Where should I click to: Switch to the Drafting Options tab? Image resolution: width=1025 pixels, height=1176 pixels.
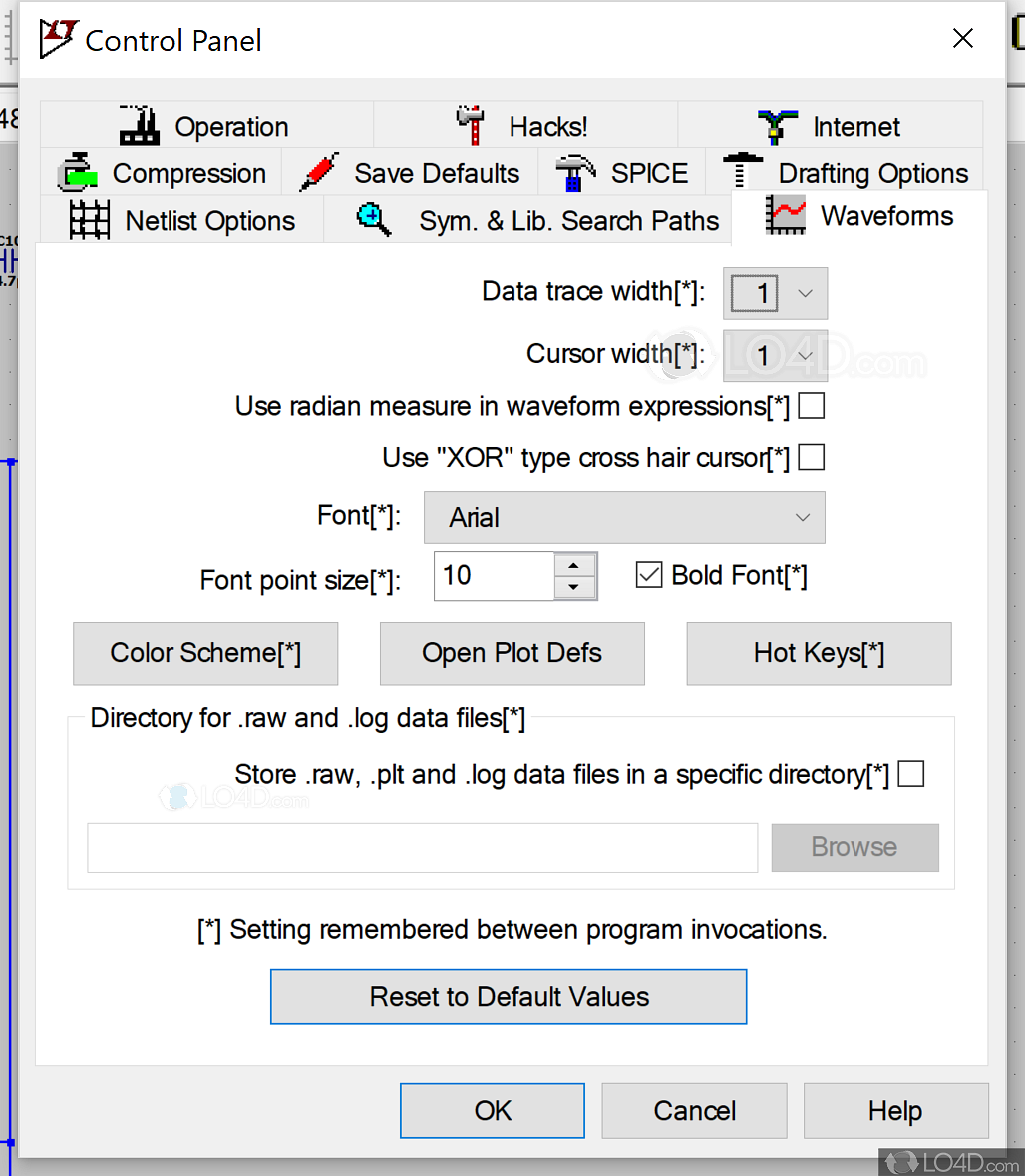pyautogui.click(x=871, y=172)
